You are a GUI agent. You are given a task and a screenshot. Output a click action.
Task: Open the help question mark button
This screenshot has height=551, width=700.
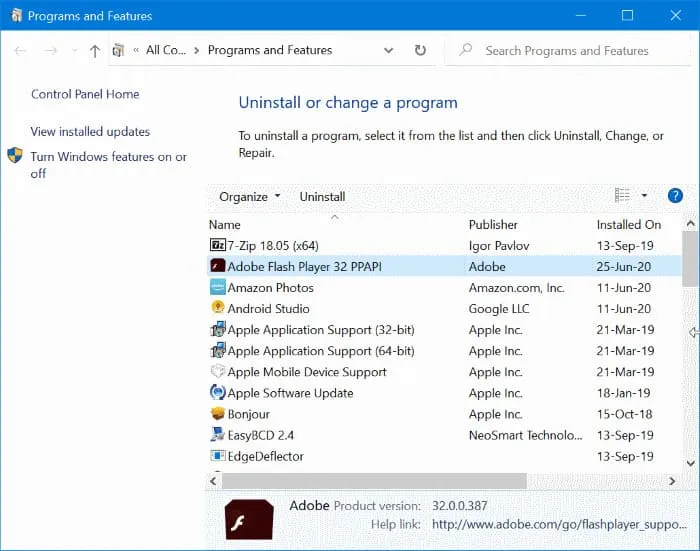(x=675, y=196)
